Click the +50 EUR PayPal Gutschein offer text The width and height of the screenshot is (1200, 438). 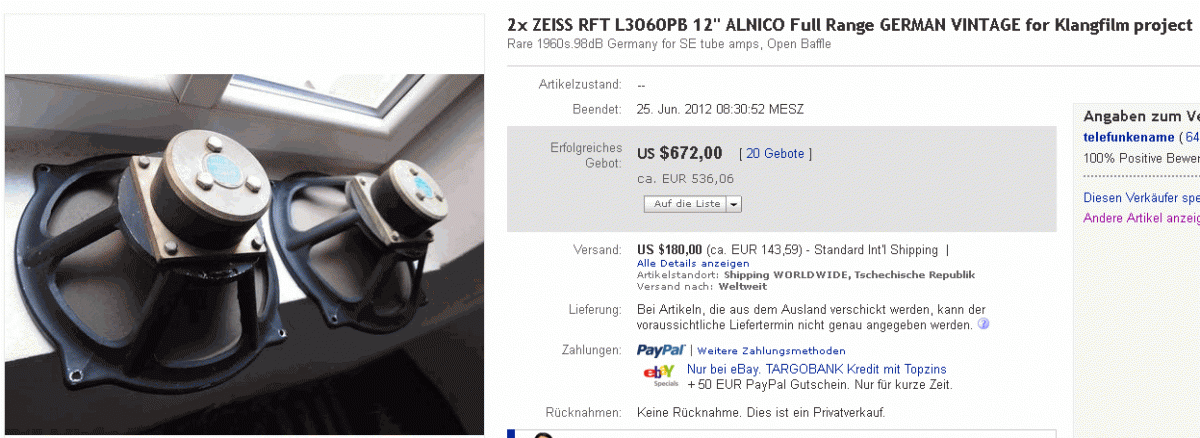[x=820, y=384]
